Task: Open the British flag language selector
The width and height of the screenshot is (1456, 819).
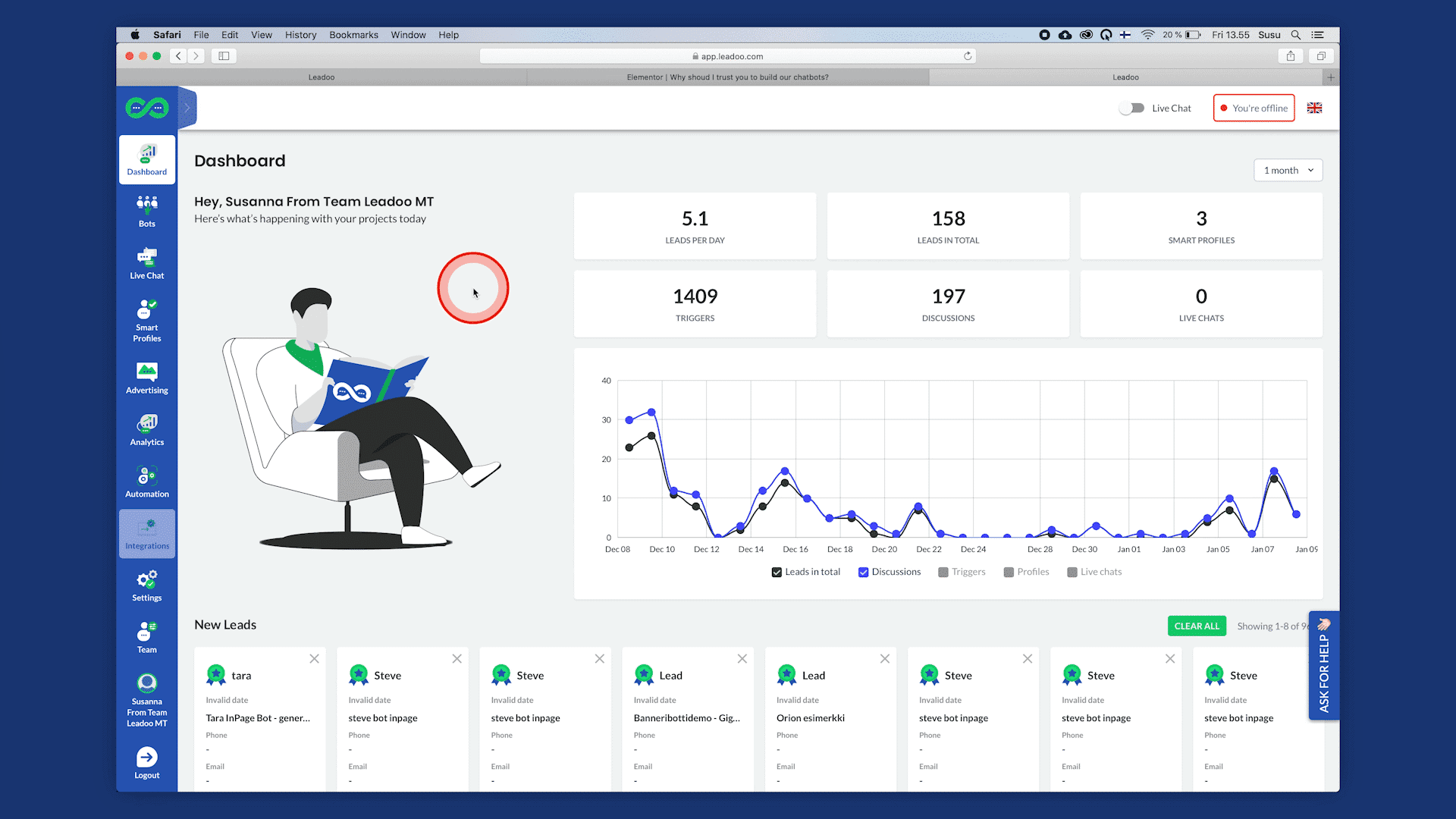Action: coord(1314,108)
